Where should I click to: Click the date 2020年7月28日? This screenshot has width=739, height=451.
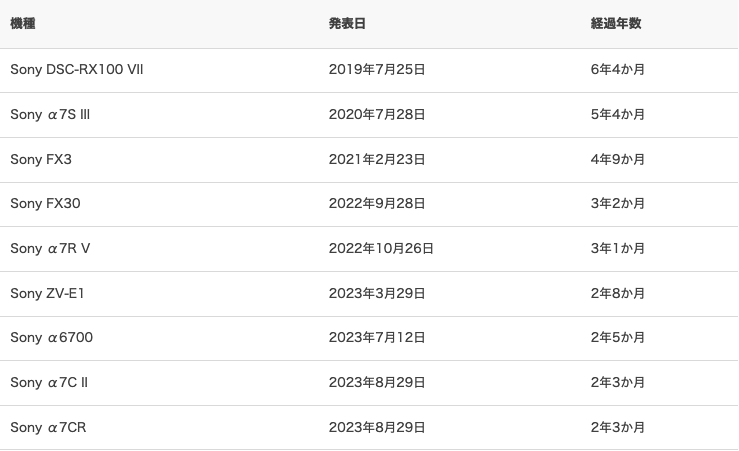point(377,115)
